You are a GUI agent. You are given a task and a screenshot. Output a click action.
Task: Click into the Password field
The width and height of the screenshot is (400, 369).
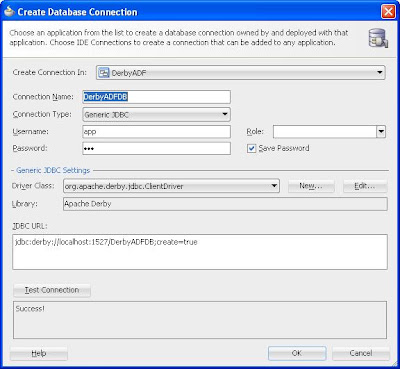[x=156, y=148]
